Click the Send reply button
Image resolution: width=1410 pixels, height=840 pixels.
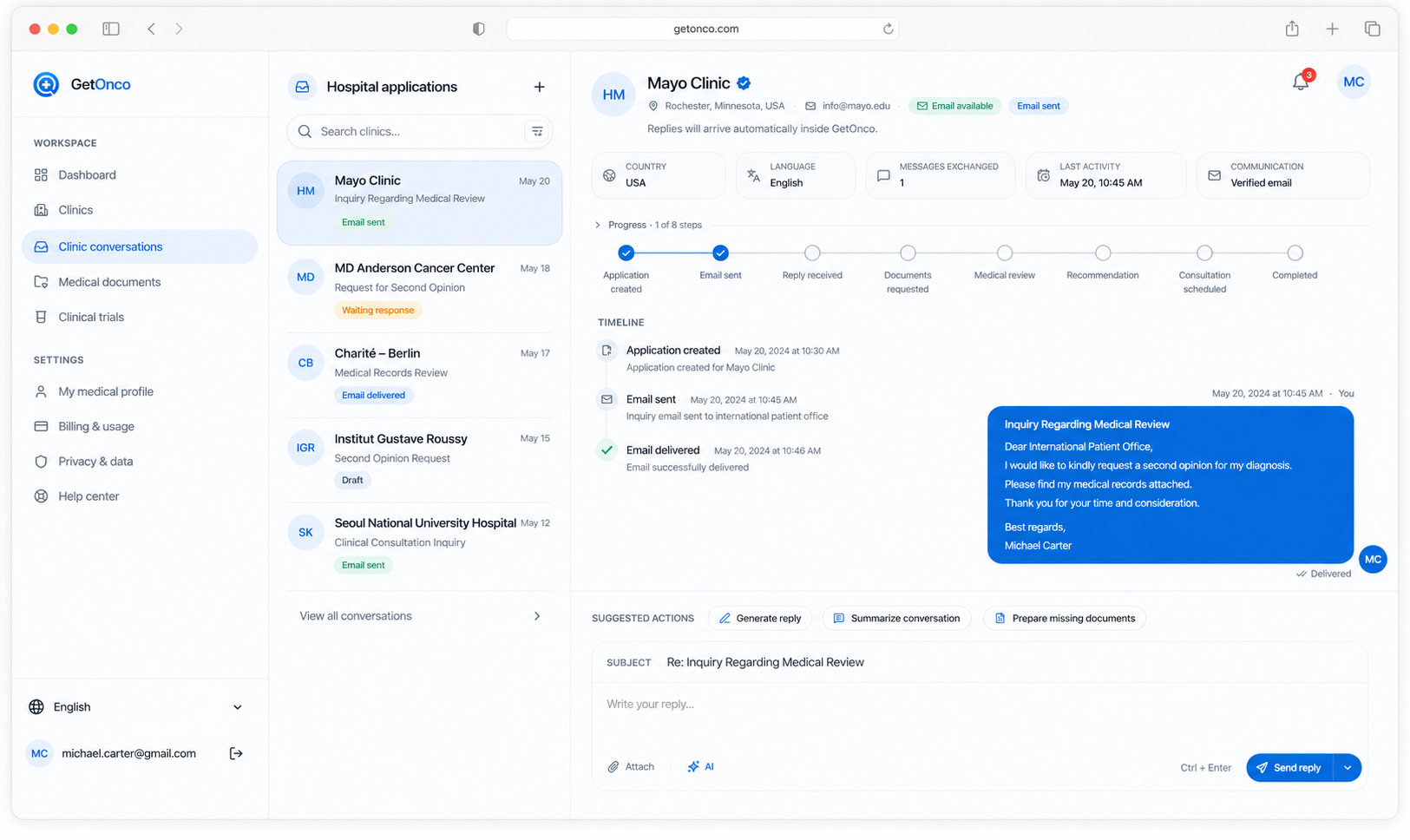click(1289, 768)
